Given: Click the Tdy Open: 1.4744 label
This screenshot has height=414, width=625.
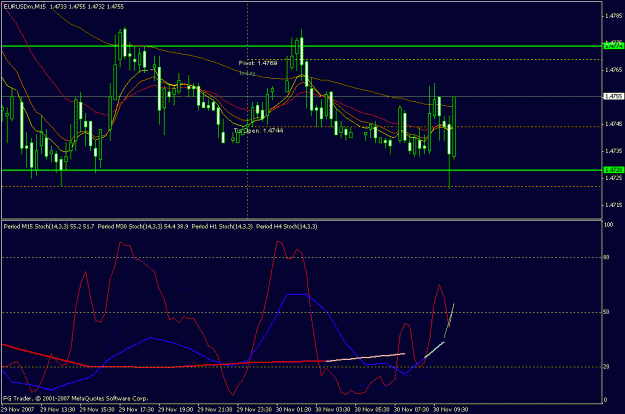Looking at the screenshot, I should coord(258,130).
